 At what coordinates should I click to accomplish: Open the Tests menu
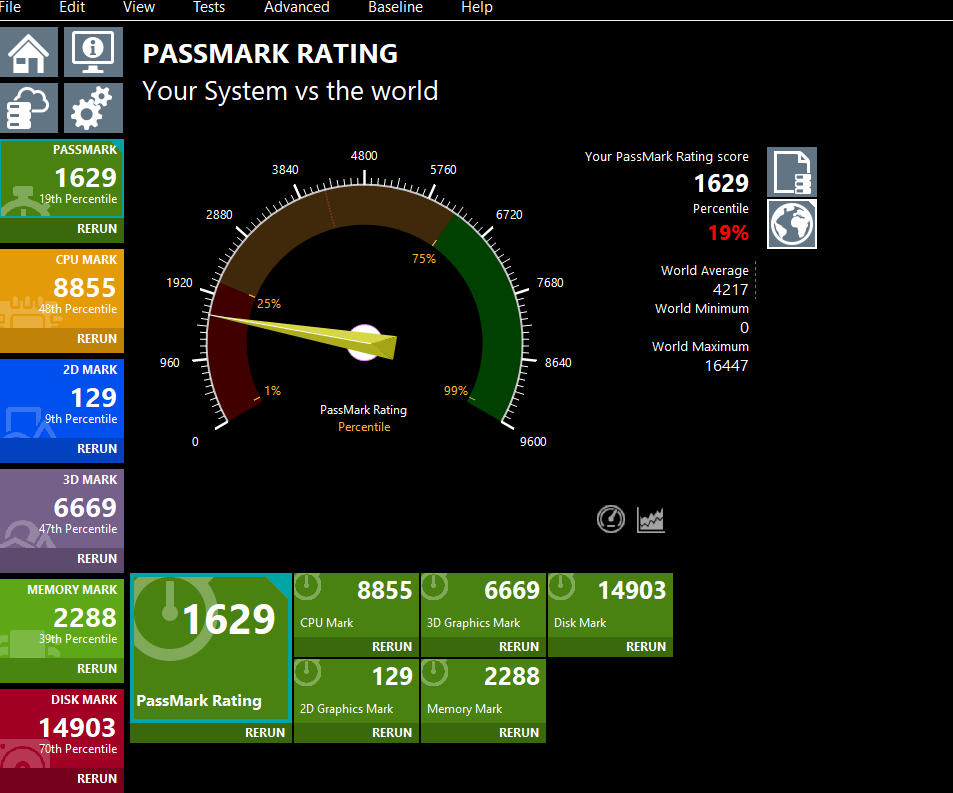[x=208, y=7]
